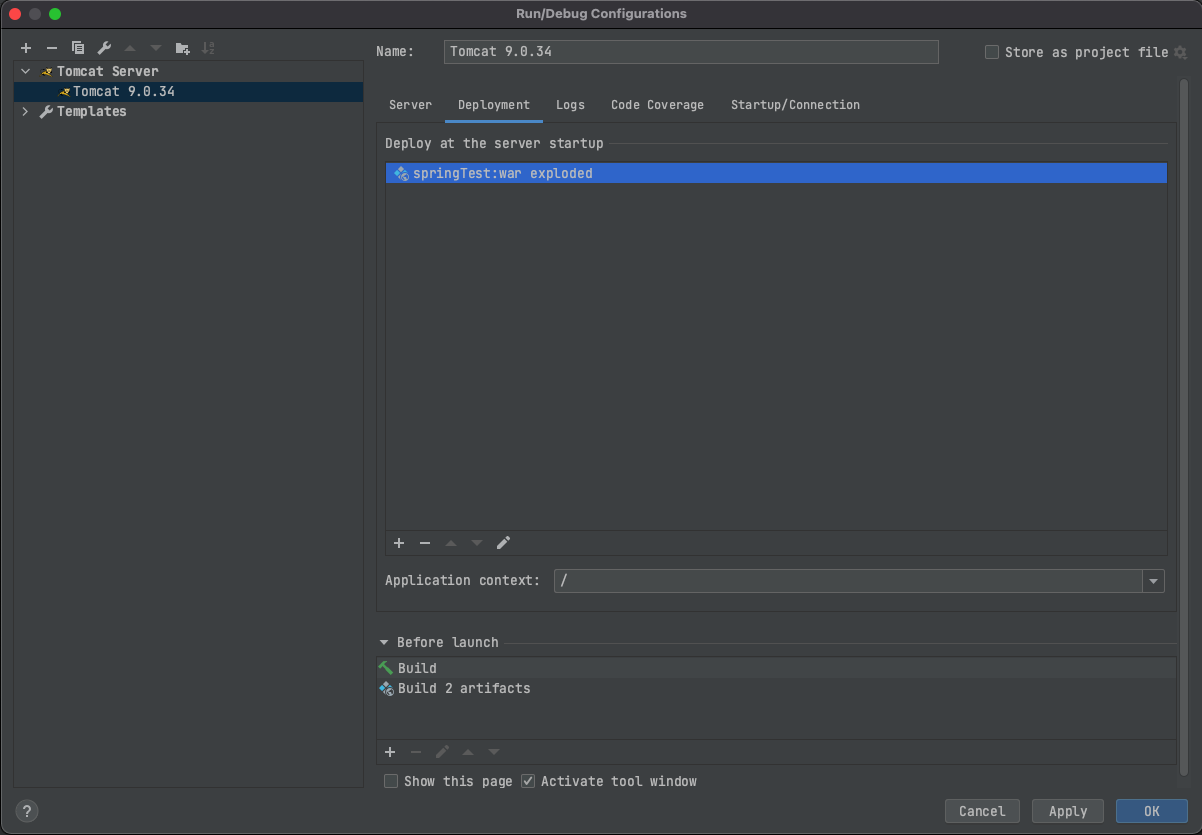The height and width of the screenshot is (835, 1202).
Task: Click the vertical scrollbar of the dialog
Action: 1184,425
